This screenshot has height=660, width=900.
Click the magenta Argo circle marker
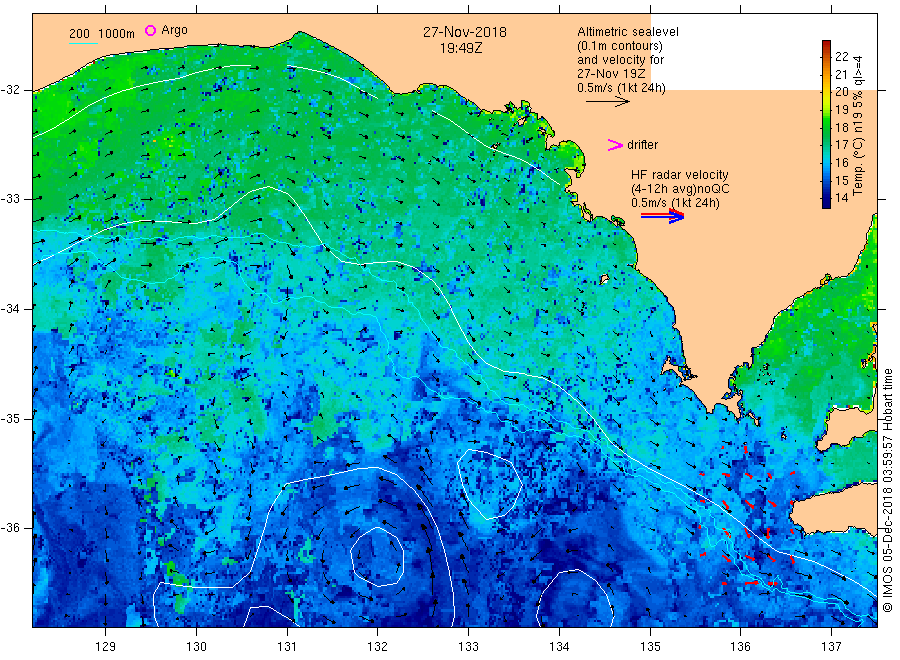click(x=150, y=30)
